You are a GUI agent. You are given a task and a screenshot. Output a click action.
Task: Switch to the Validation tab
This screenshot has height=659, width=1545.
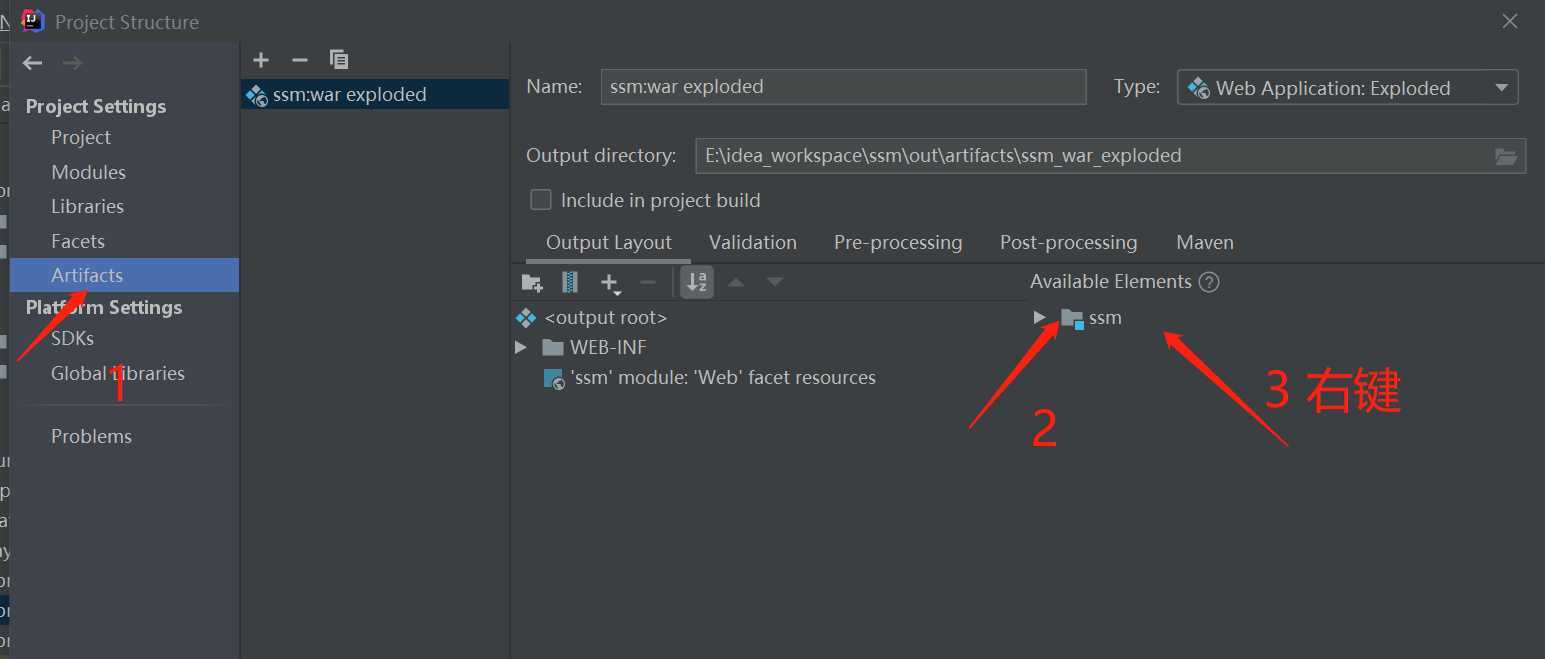753,242
